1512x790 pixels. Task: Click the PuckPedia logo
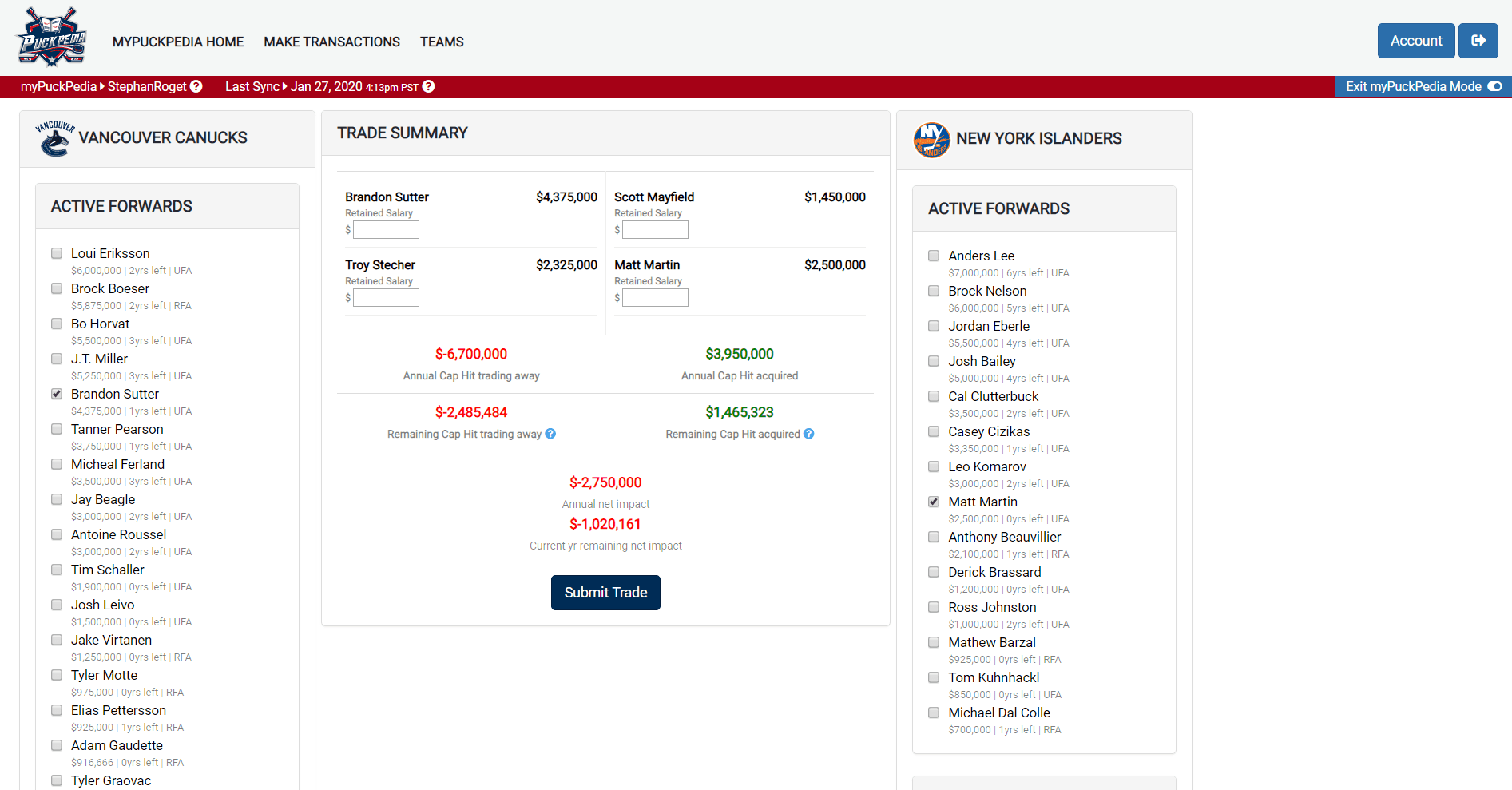tap(52, 37)
